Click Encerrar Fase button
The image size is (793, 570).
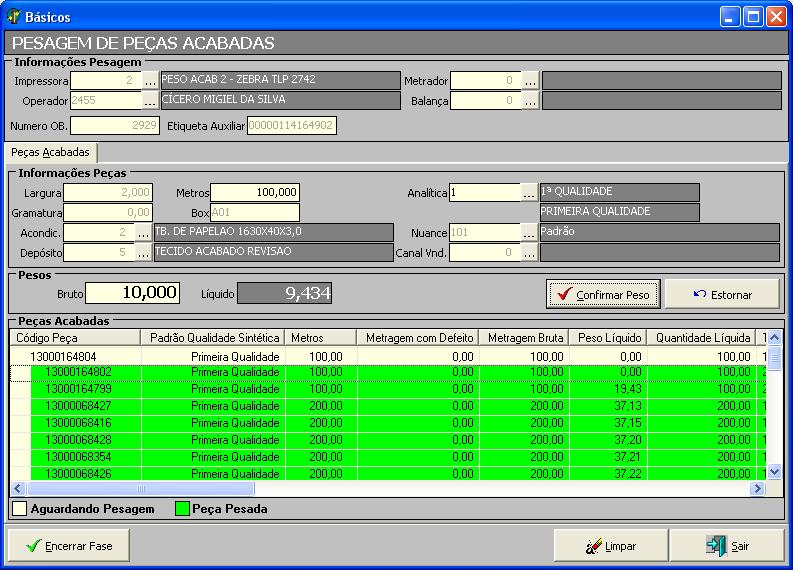pyautogui.click(x=69, y=546)
